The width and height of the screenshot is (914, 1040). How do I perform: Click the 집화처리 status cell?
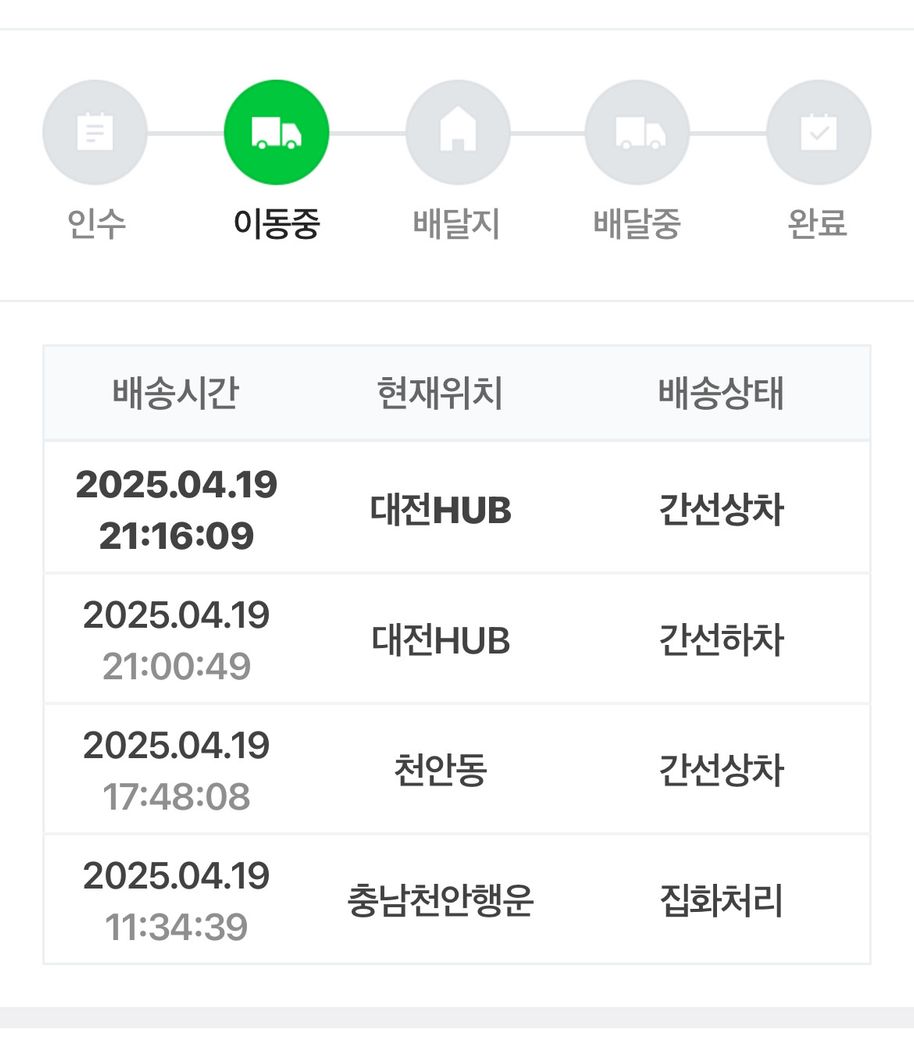(x=721, y=902)
